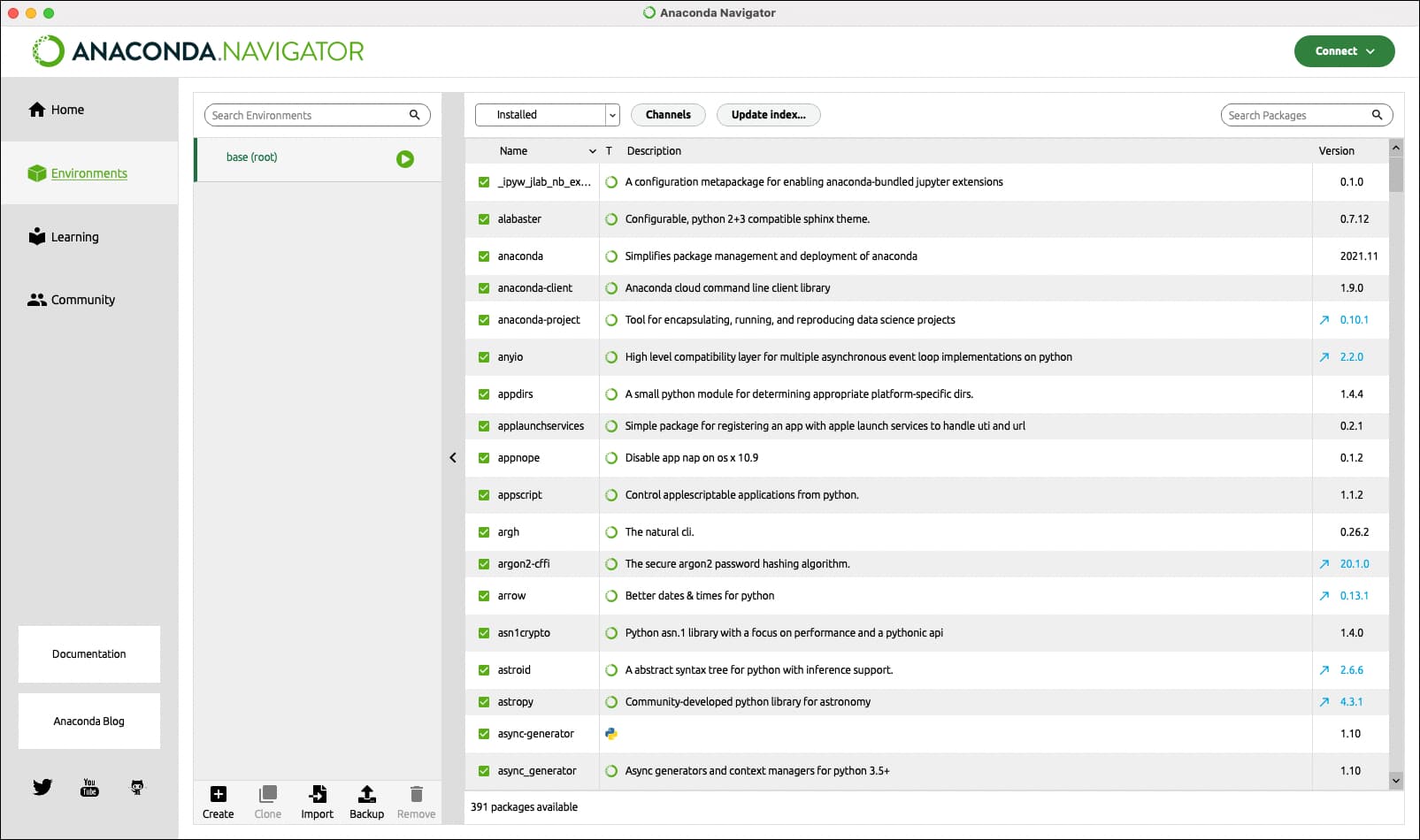
Task: Click the upgrade arrow next to anyio version
Action: 1324,357
